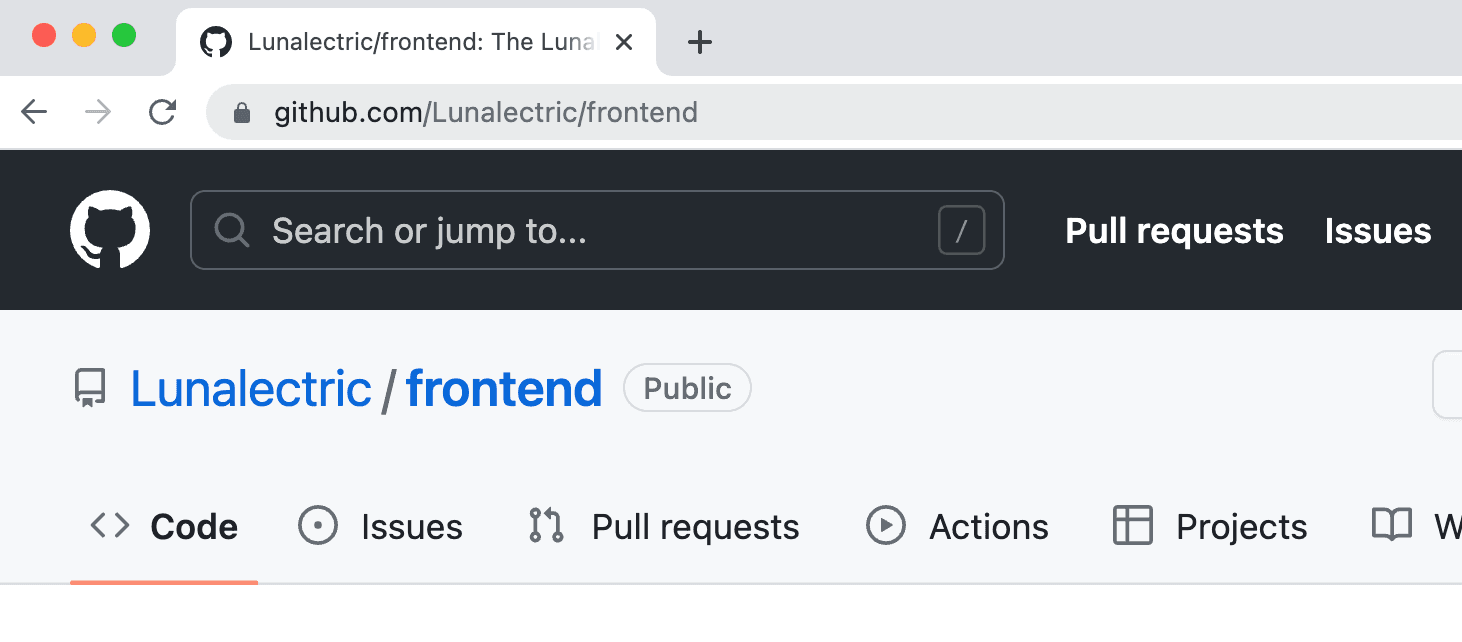Click the Projects board icon
Screen dimensions: 1462x642
[1132, 525]
